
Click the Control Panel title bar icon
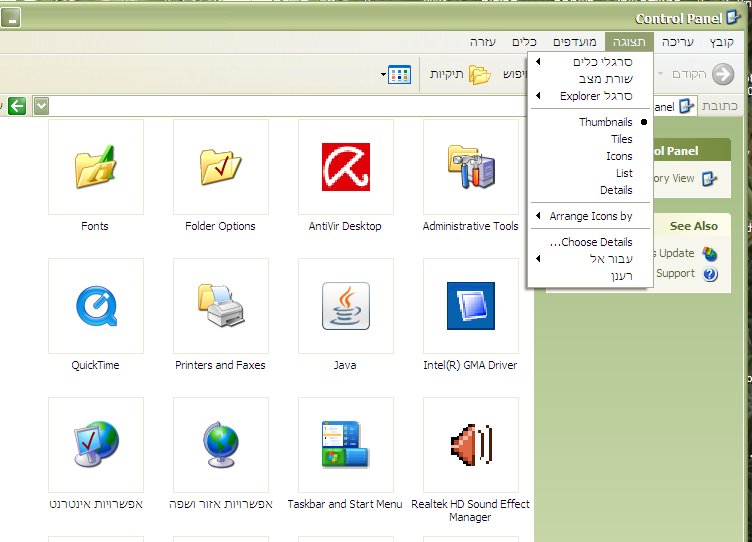coord(733,18)
